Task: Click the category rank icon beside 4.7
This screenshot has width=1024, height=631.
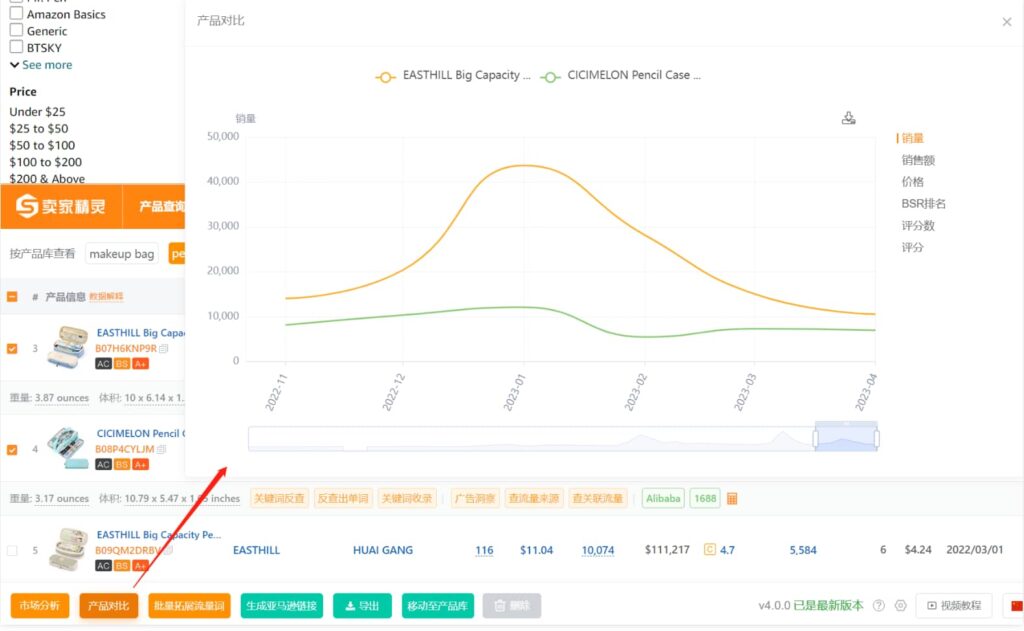Action: pos(709,549)
